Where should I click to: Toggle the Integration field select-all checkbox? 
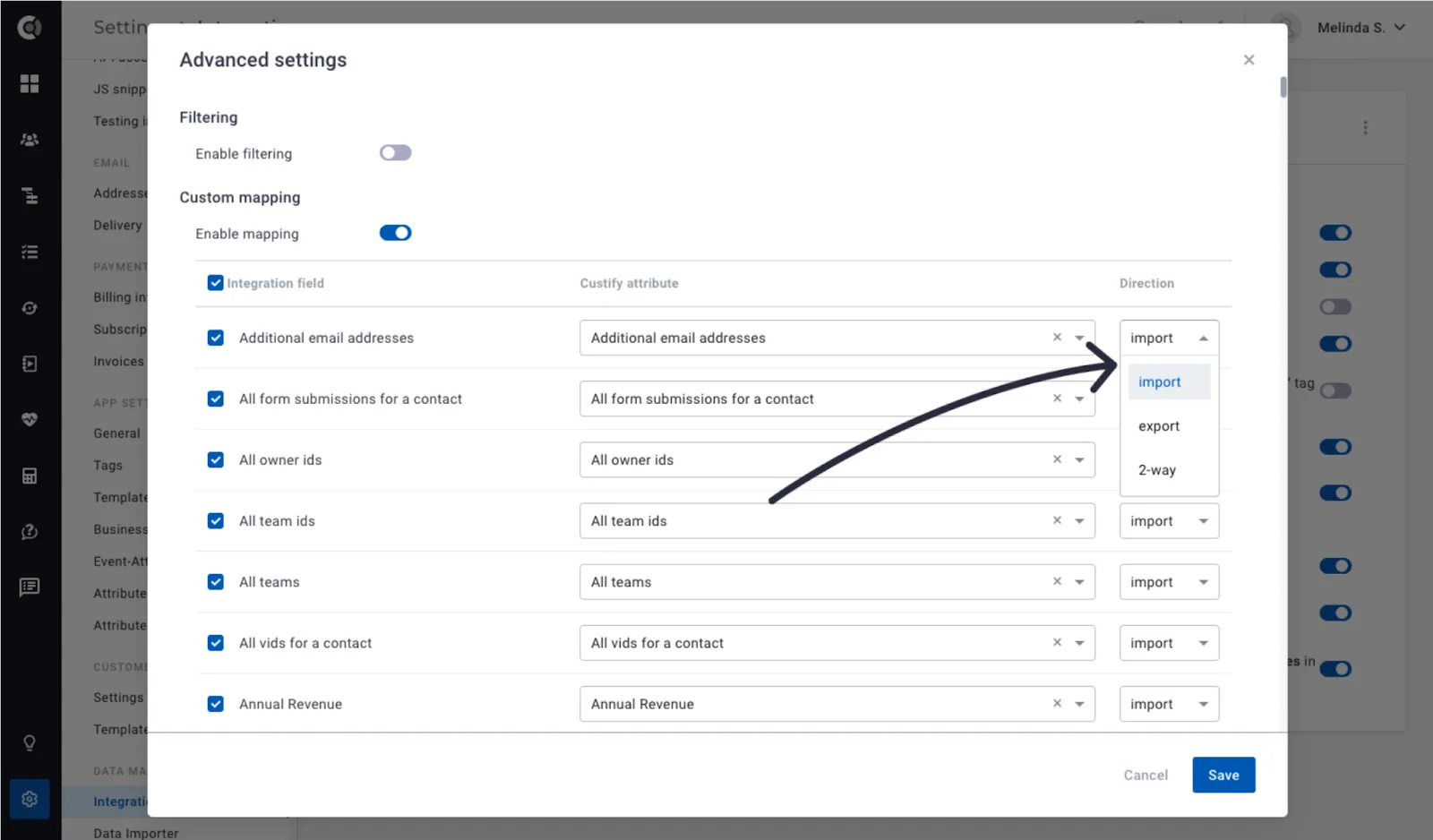coord(215,283)
